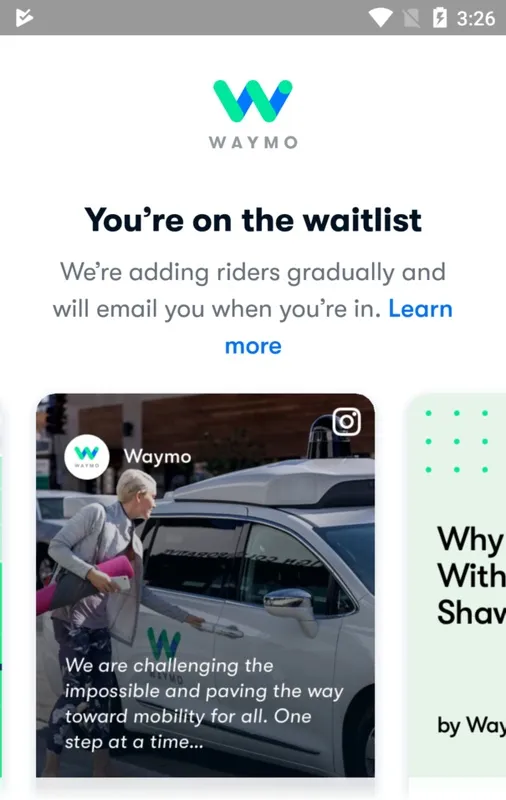The width and height of the screenshot is (506, 800).
Task: Tap the Waymo account name on the card
Action: pos(158,456)
